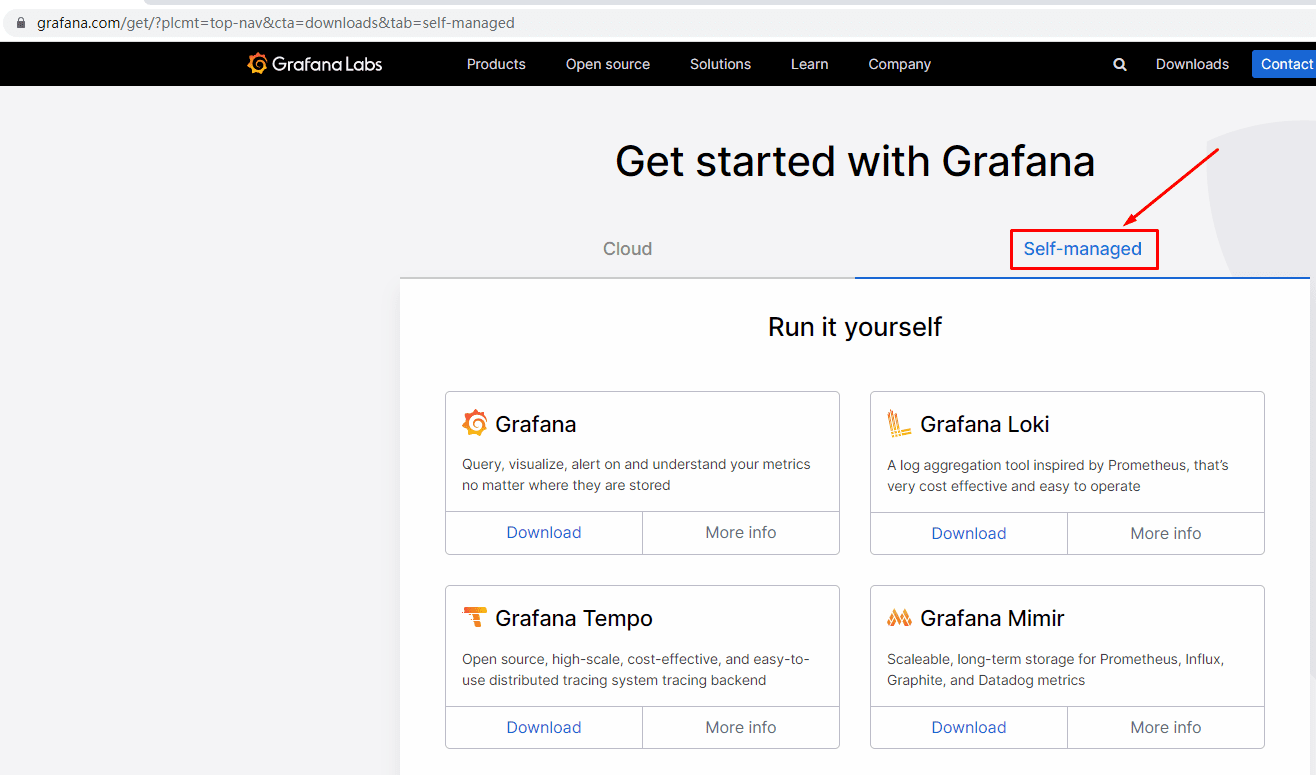This screenshot has width=1316, height=775.
Task: Click the 'Scaleable, long-term storage' description
Action: pyautogui.click(x=1056, y=670)
